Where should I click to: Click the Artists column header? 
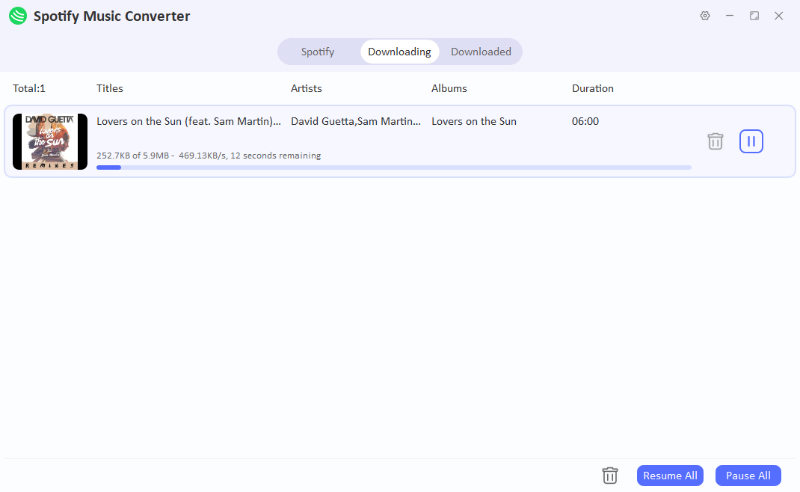(306, 88)
